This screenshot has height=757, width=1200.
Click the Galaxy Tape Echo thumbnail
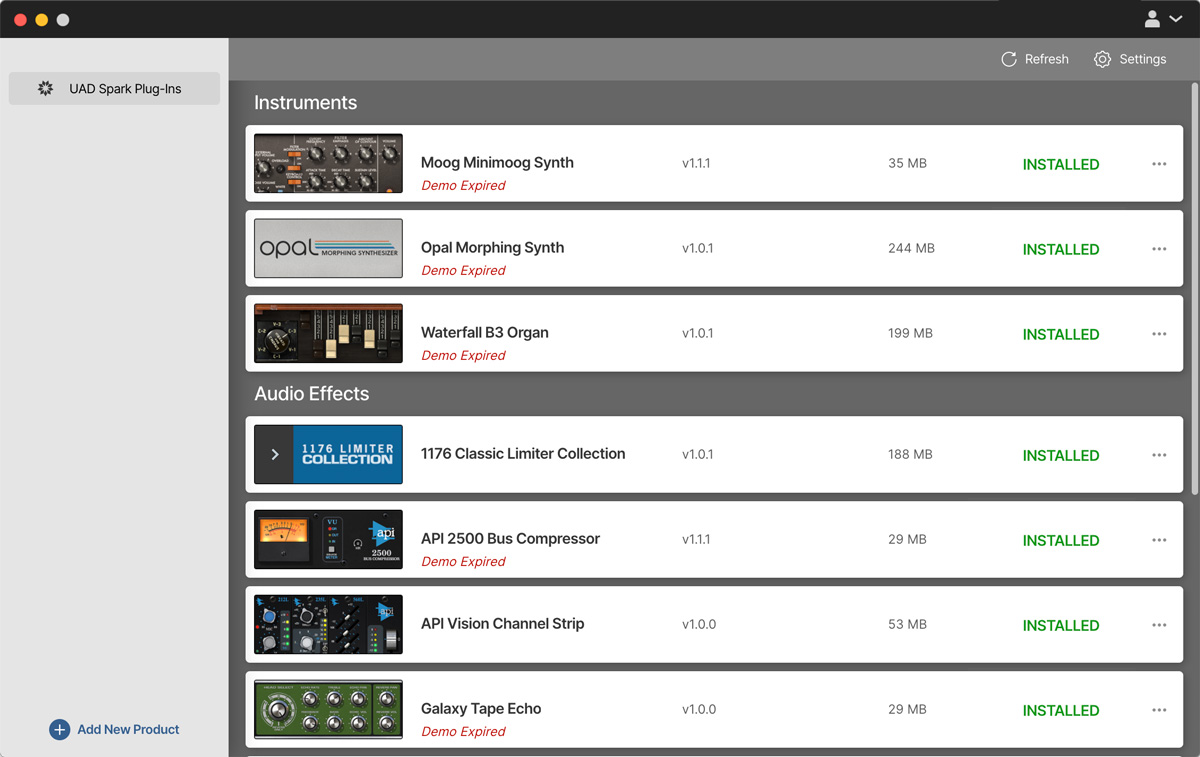click(328, 709)
